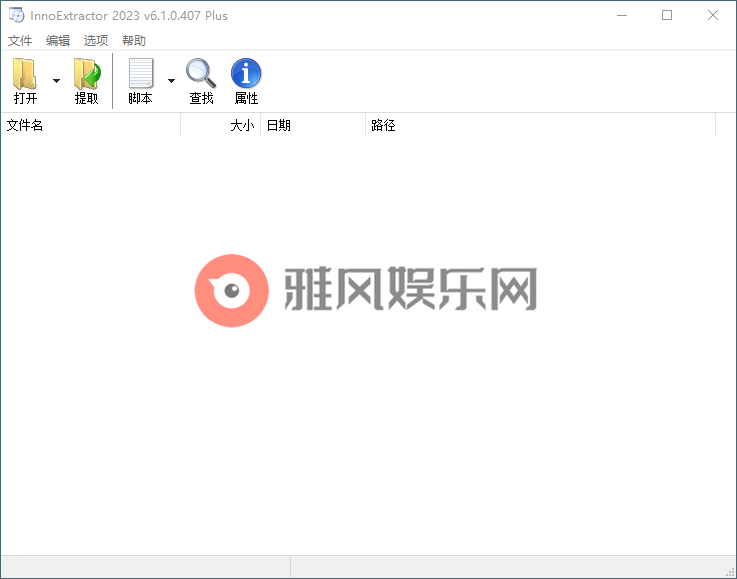The width and height of the screenshot is (737, 579).
Task: Expand the dropdown arrow beside 脚本
Action: pyautogui.click(x=171, y=81)
